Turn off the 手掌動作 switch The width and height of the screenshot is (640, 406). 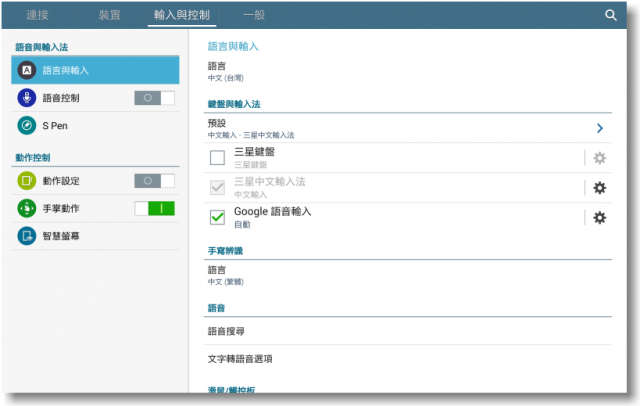tap(154, 209)
